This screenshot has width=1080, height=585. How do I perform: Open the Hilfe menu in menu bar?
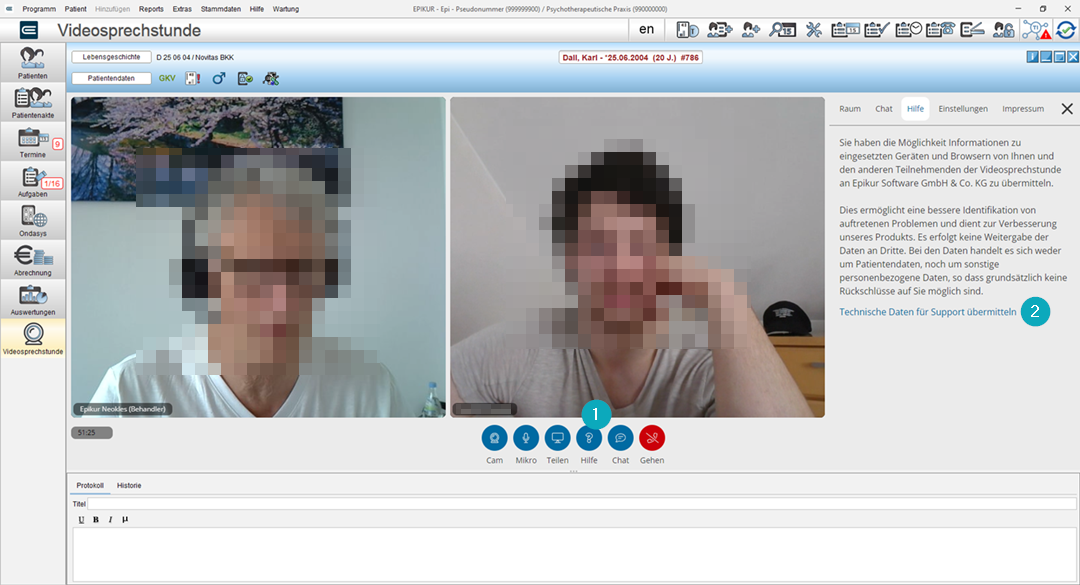click(x=257, y=9)
